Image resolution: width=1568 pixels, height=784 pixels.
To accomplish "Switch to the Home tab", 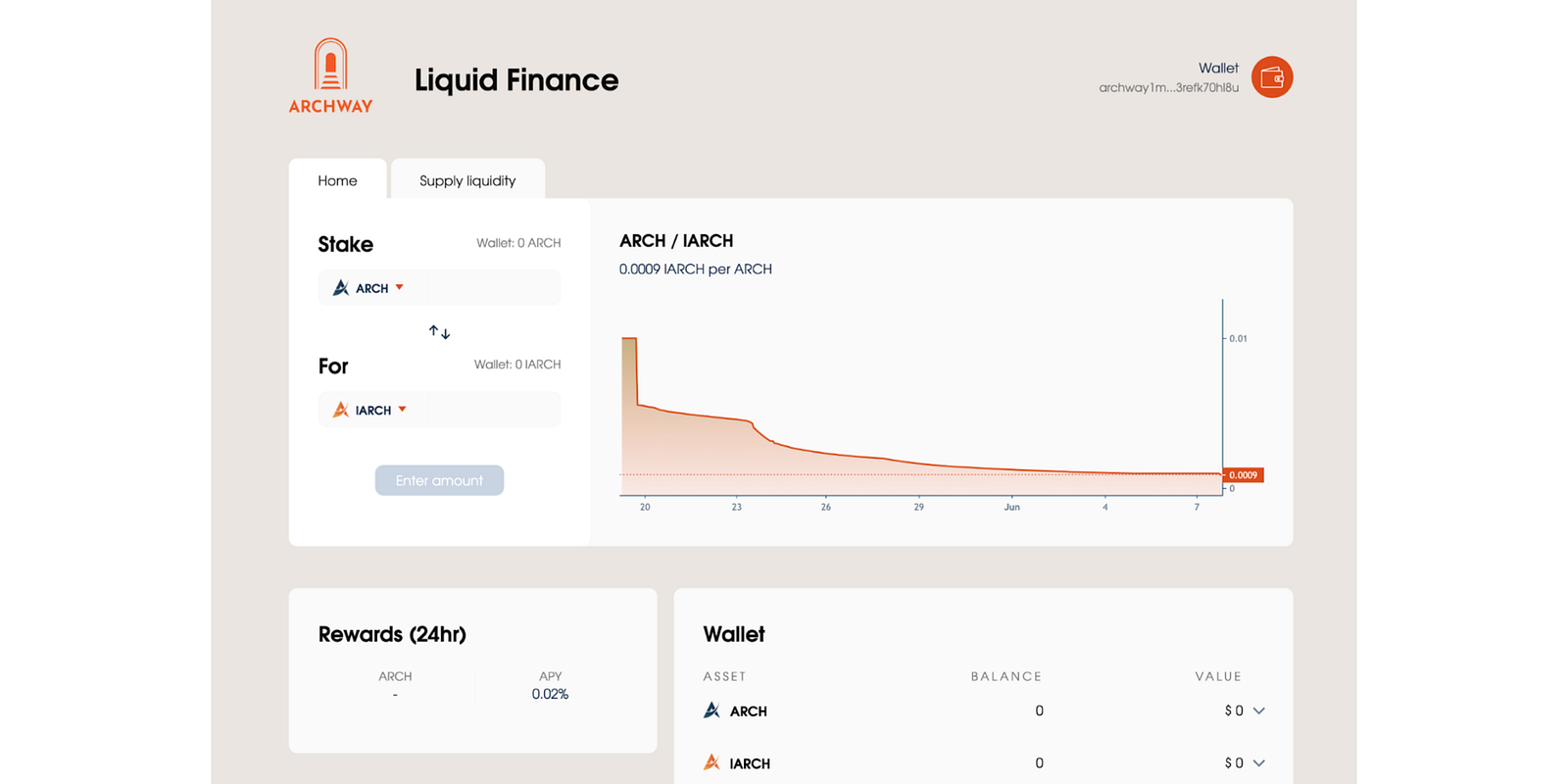I will coord(337,180).
